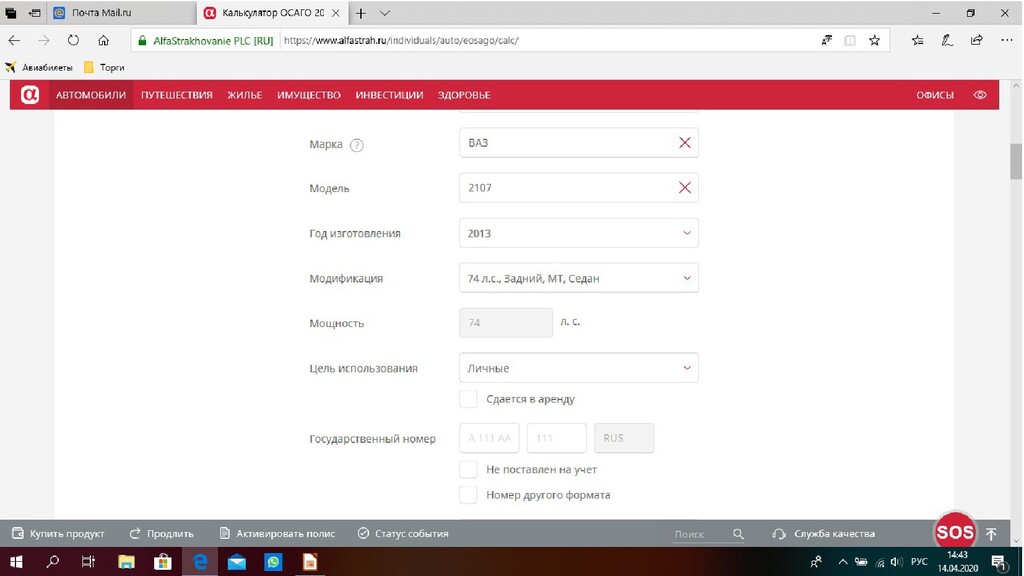The width and height of the screenshot is (1024, 576).
Task: Open the Год изготовления dropdown
Action: coord(579,233)
